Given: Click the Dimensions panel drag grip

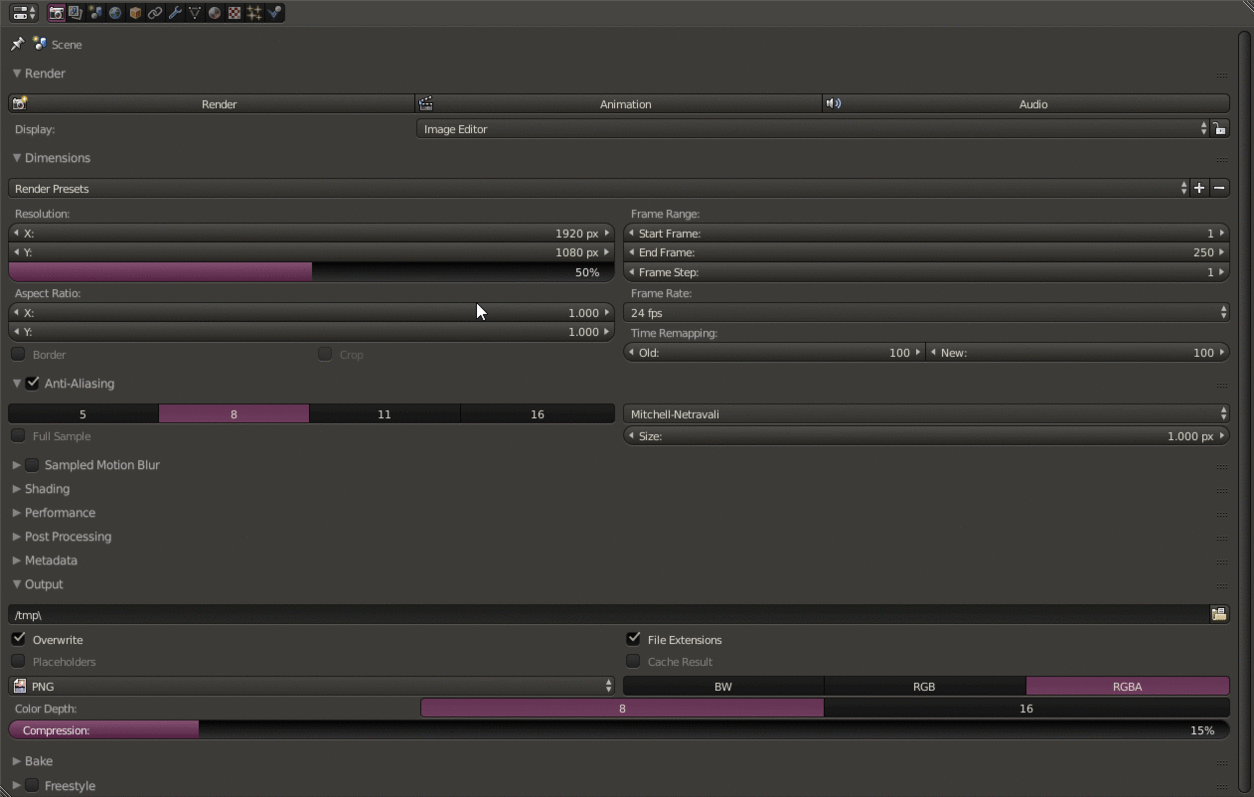Looking at the screenshot, I should pyautogui.click(x=1222, y=159).
